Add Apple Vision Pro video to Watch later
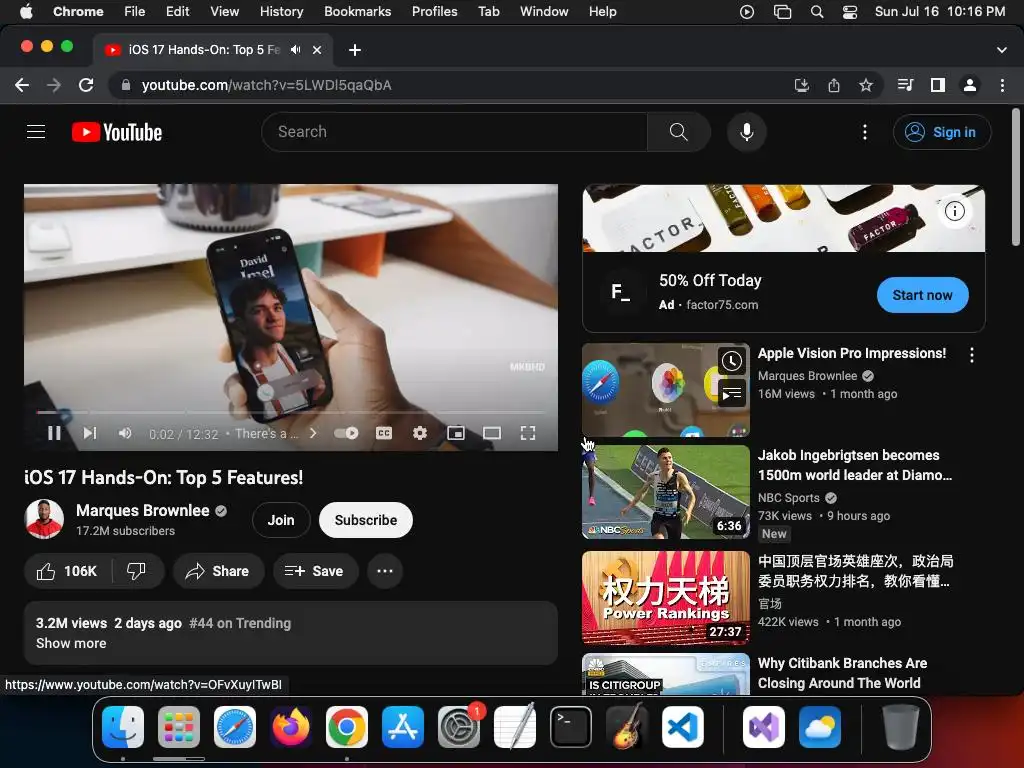 point(731,360)
